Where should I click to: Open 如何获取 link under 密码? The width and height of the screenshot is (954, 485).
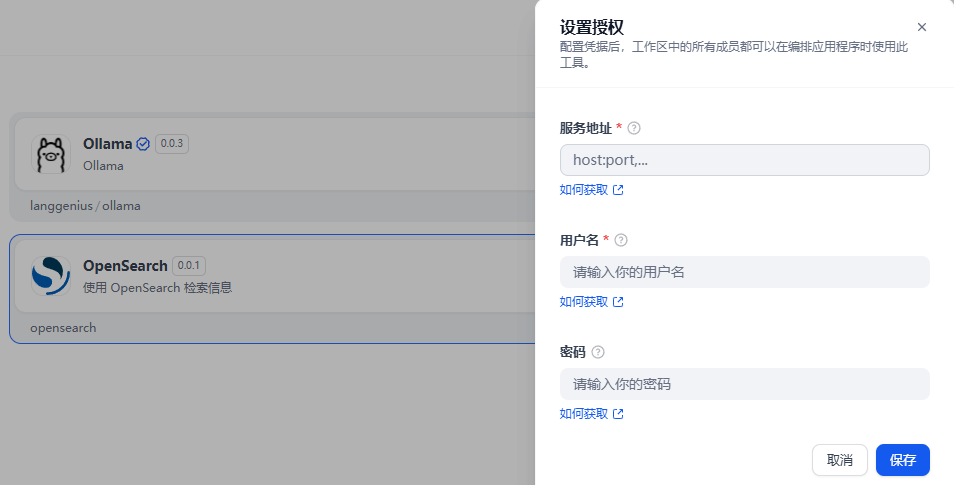[591, 414]
